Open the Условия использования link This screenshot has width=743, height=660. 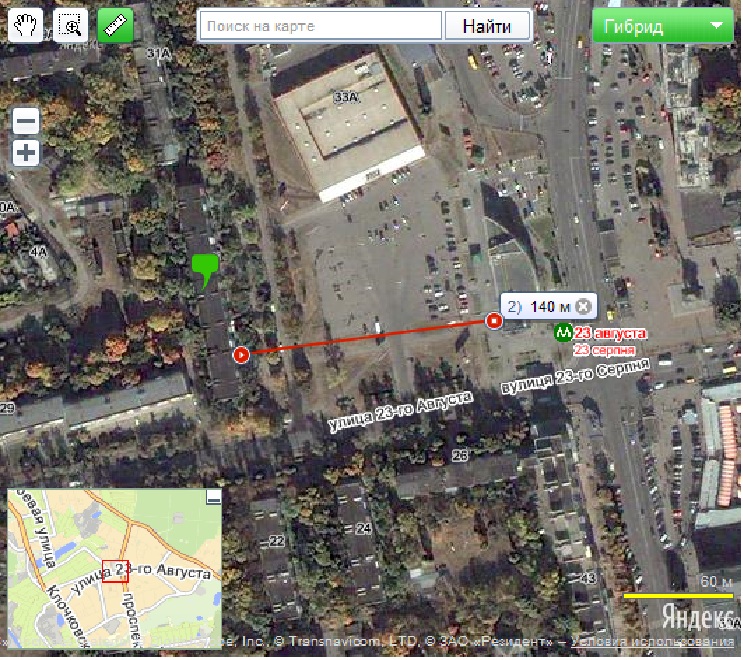pyautogui.click(x=652, y=642)
